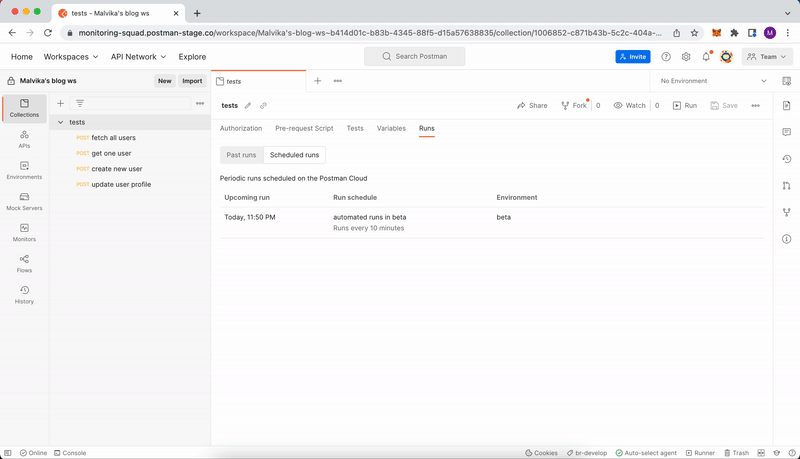The image size is (800, 459).
Task: Open the settings gear icon
Action: (686, 57)
